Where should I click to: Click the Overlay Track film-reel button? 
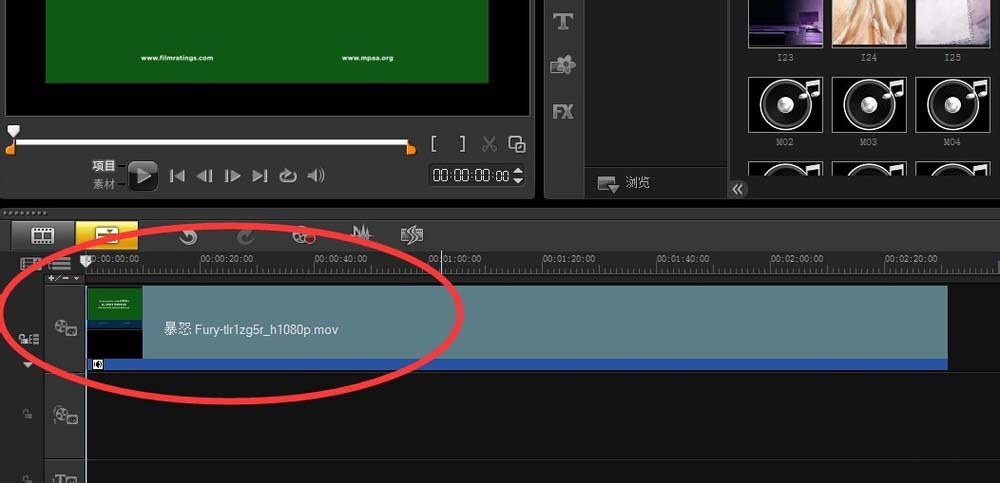click(66, 415)
